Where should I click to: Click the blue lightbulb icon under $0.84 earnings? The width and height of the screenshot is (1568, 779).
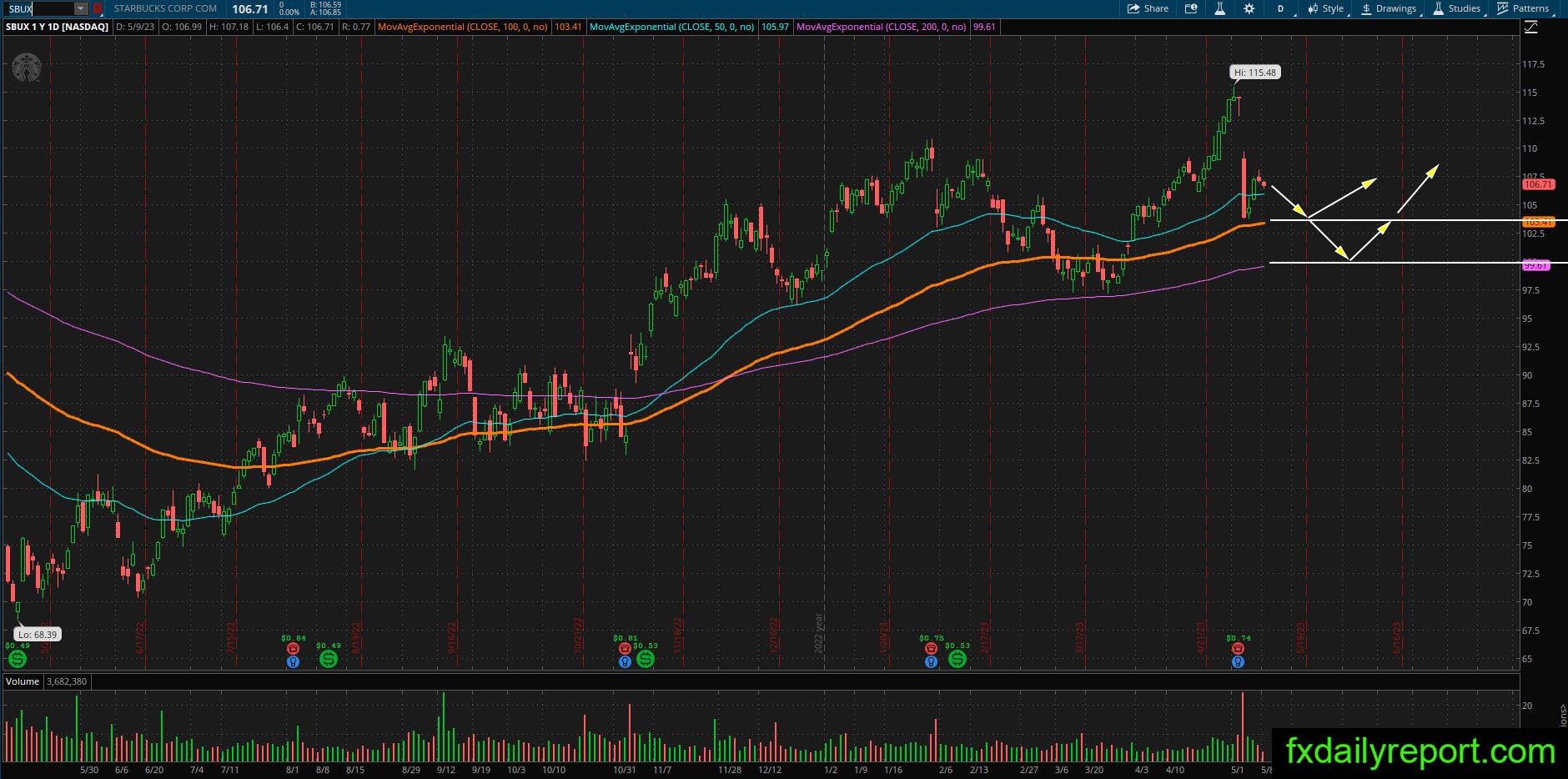tap(293, 661)
